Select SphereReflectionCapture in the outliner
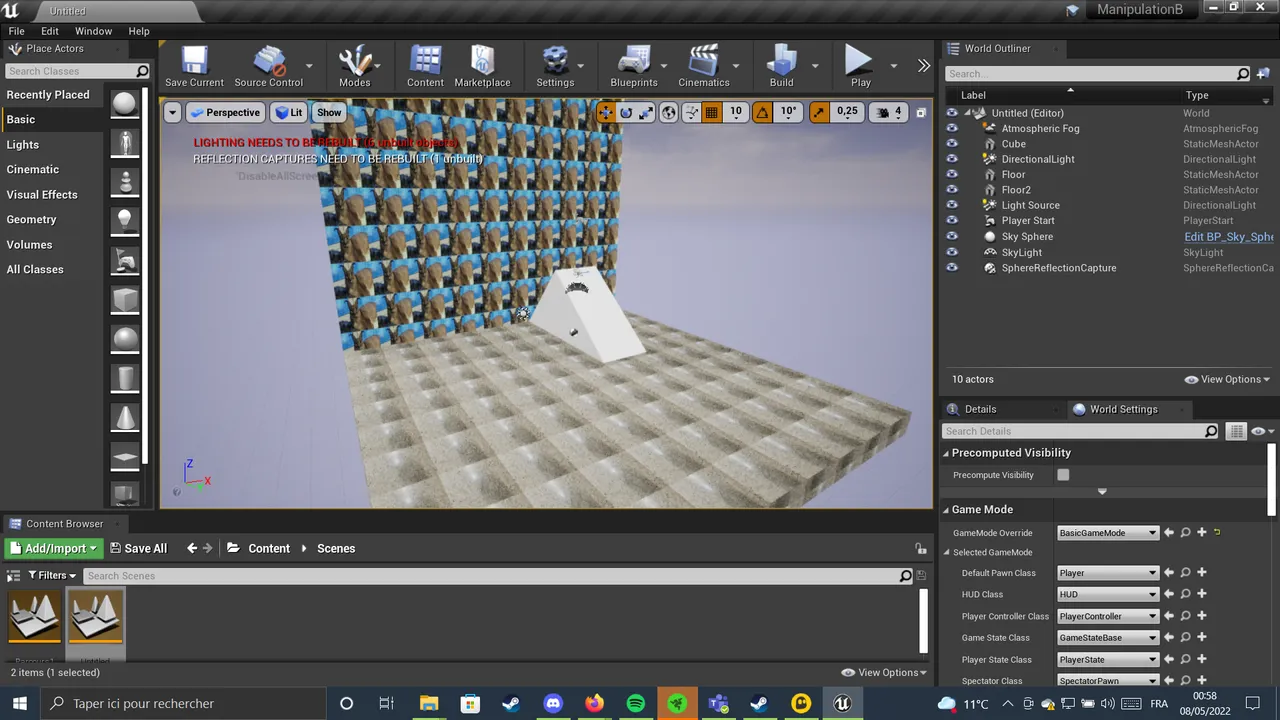Image resolution: width=1280 pixels, height=720 pixels. tap(1059, 268)
